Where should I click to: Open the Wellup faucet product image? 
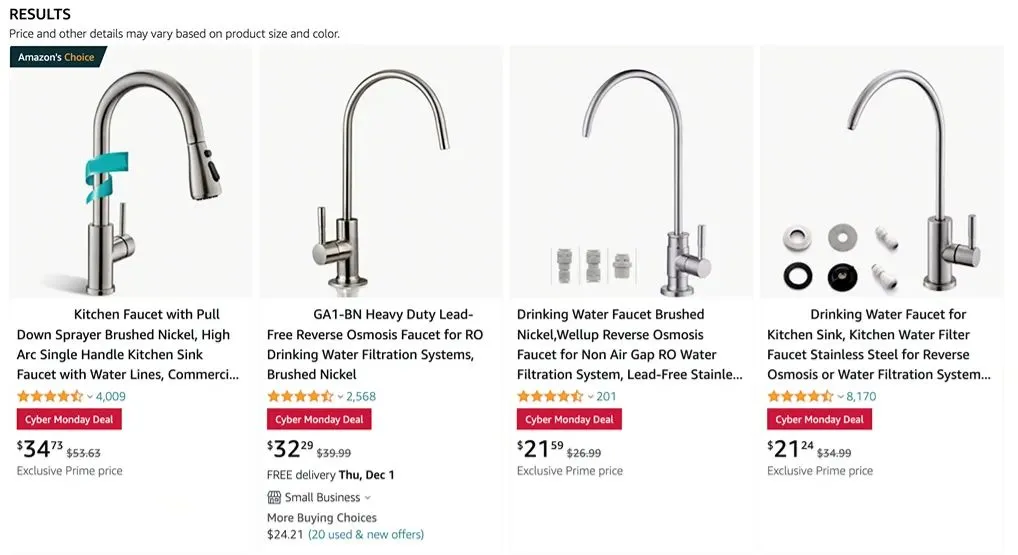(x=632, y=172)
